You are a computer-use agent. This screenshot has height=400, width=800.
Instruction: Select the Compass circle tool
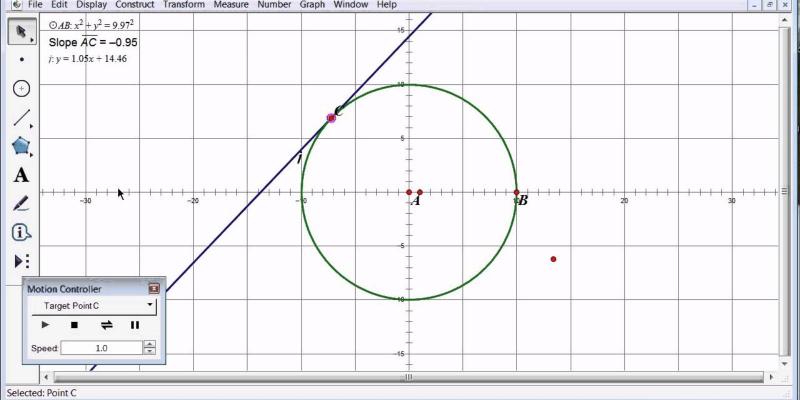[x=21, y=88]
